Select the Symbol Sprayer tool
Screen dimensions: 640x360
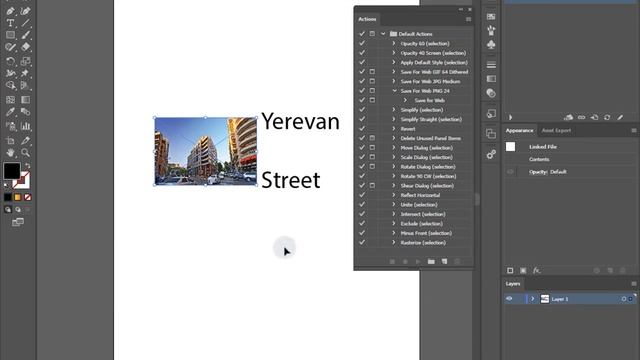click(x=10, y=126)
